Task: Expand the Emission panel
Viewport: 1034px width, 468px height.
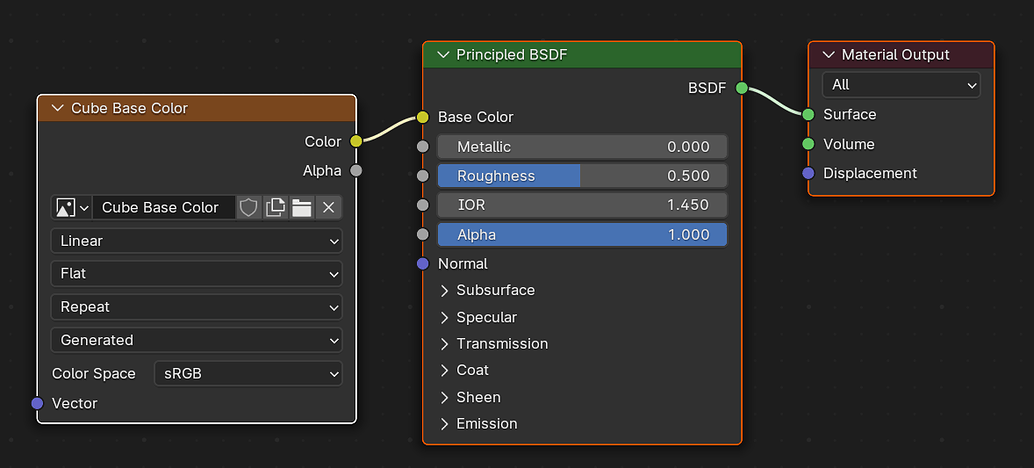Action: coord(444,424)
